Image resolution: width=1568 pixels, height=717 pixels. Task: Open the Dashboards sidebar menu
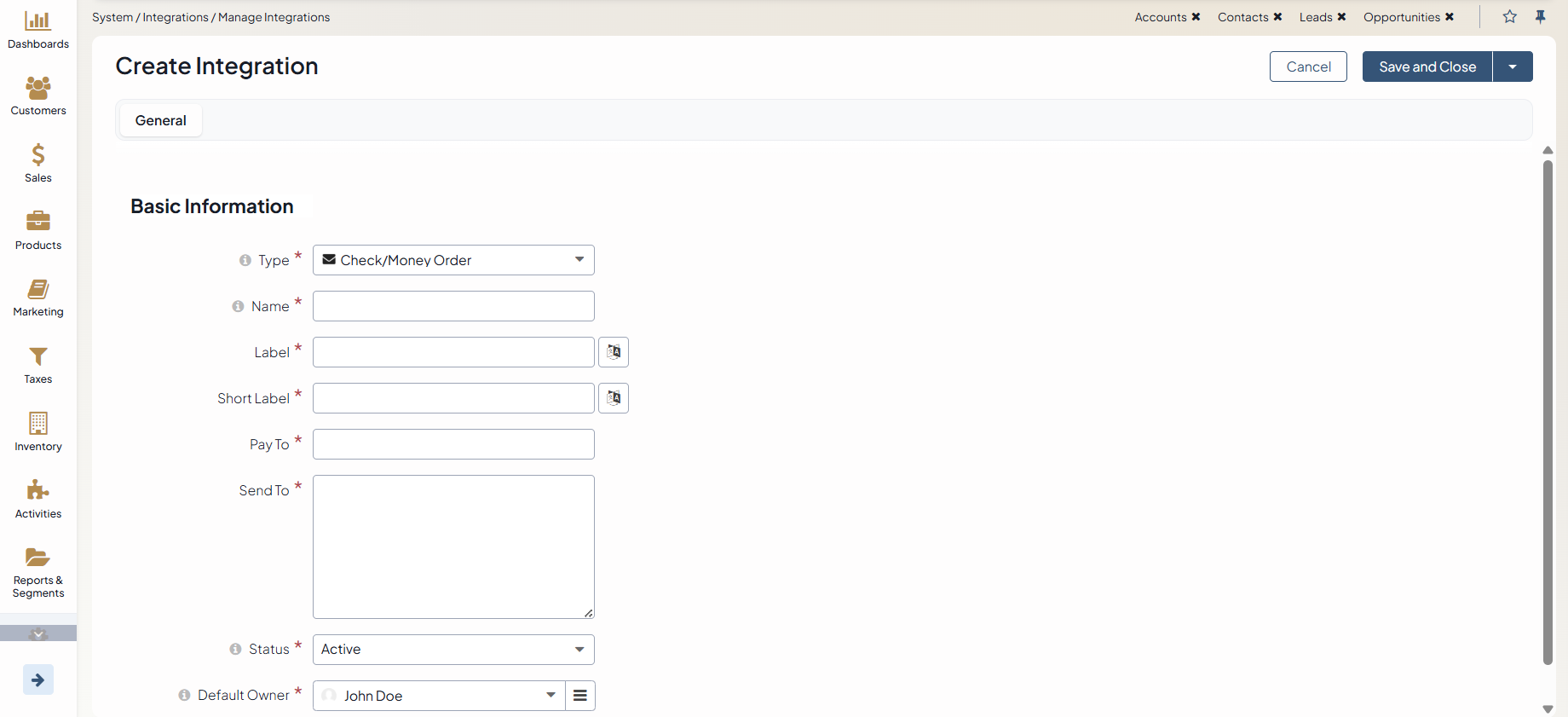click(37, 30)
